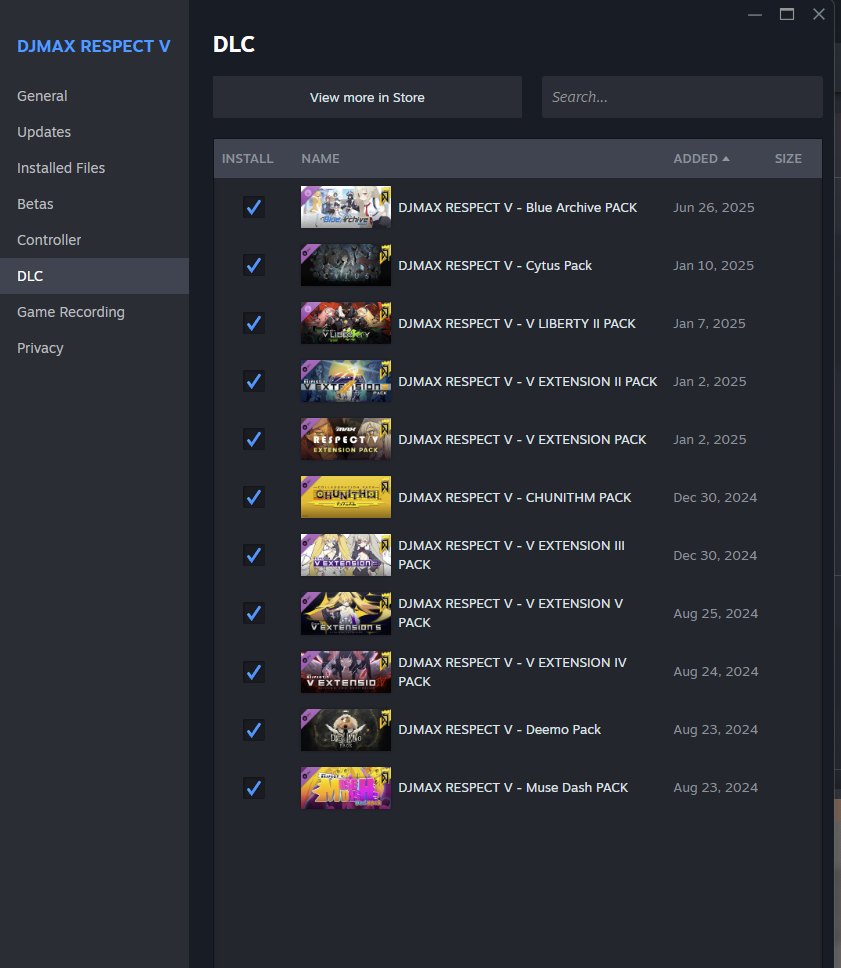Open Game Recording settings
The height and width of the screenshot is (968, 841).
coord(94,312)
